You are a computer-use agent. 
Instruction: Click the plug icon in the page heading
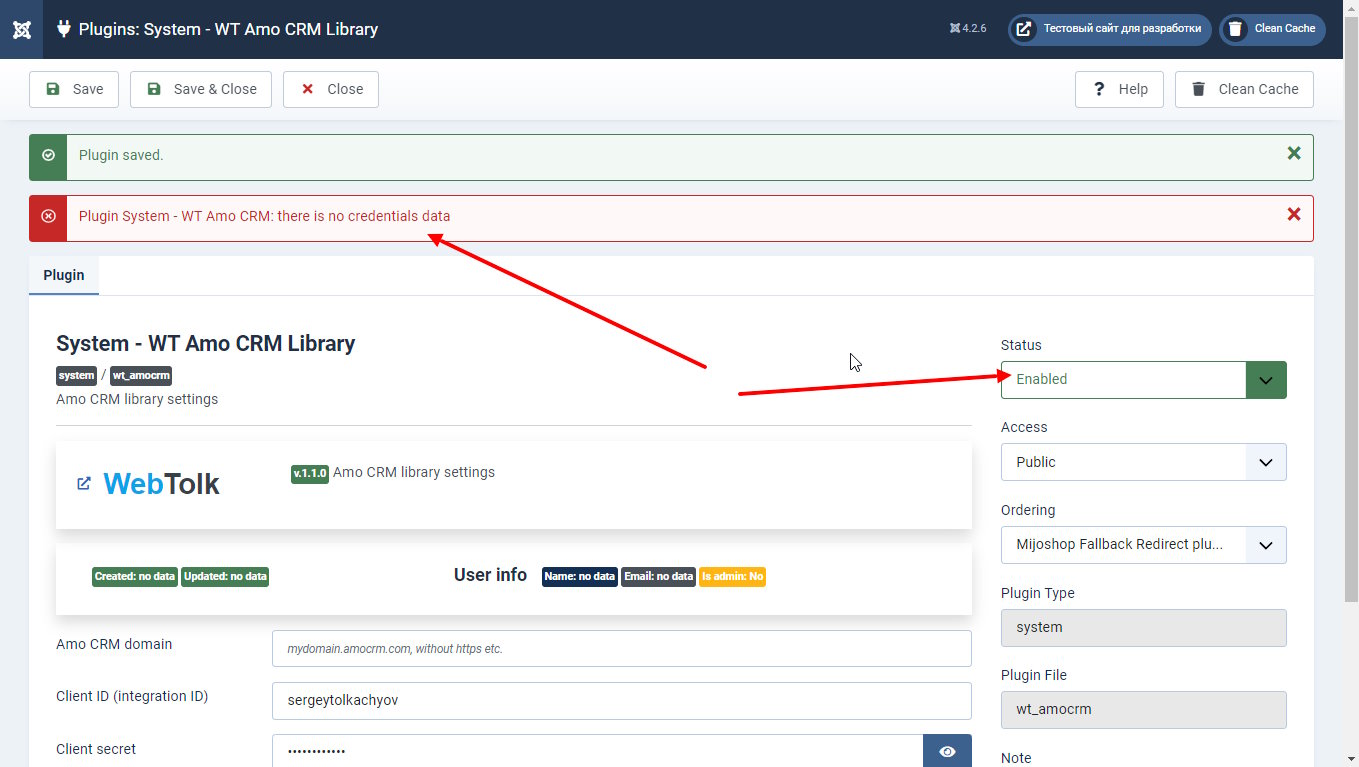[x=63, y=29]
